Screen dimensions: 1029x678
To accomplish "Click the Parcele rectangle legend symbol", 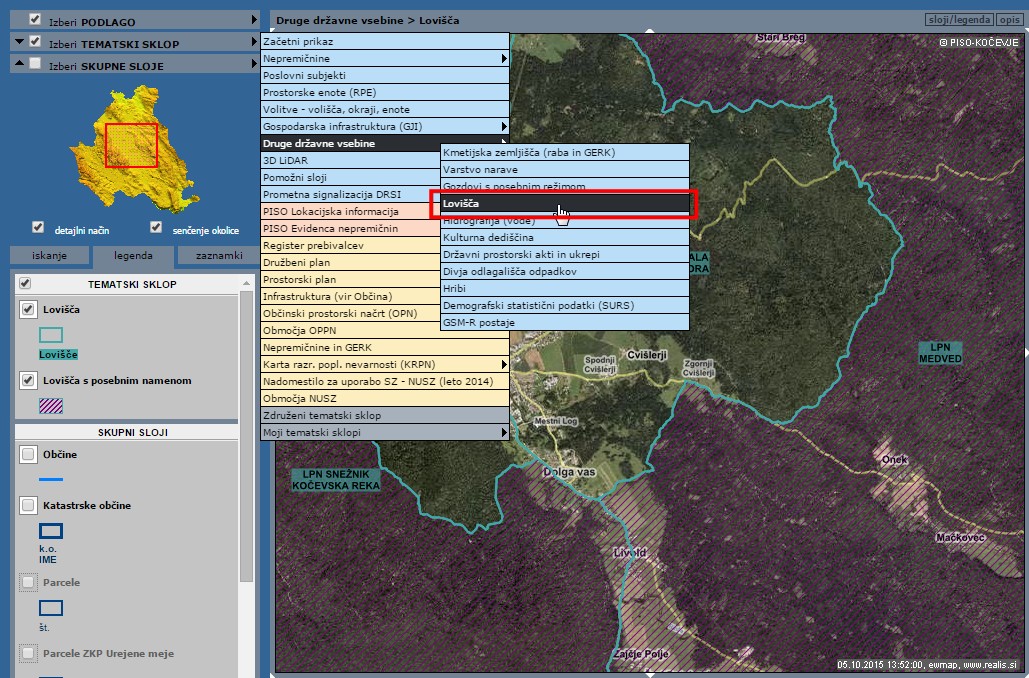I will (x=51, y=607).
